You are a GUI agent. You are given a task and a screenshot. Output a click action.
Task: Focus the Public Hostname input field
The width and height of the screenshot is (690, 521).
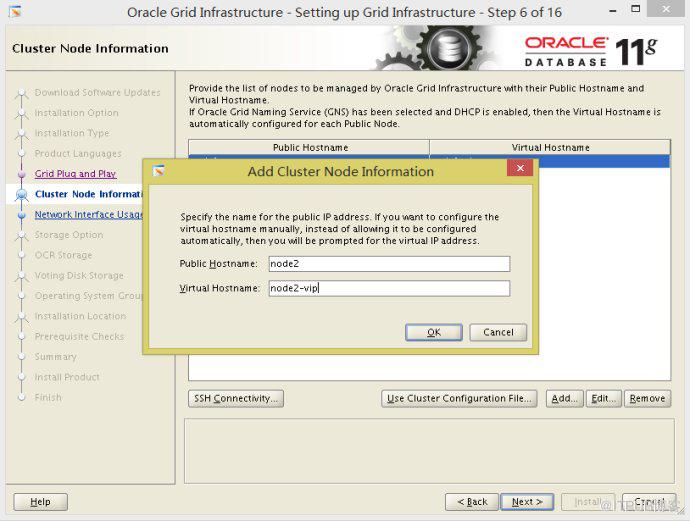click(x=389, y=264)
